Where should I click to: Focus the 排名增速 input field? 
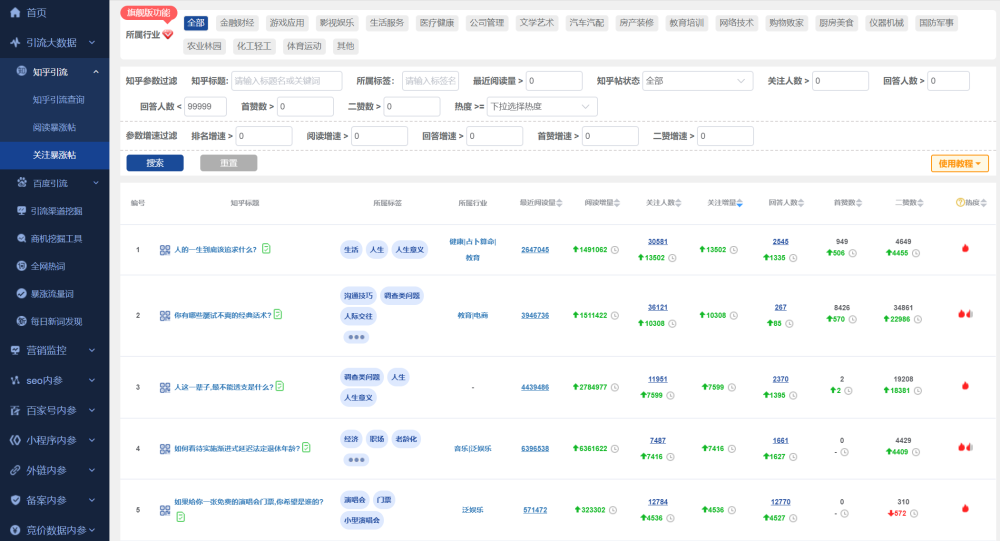coord(264,136)
